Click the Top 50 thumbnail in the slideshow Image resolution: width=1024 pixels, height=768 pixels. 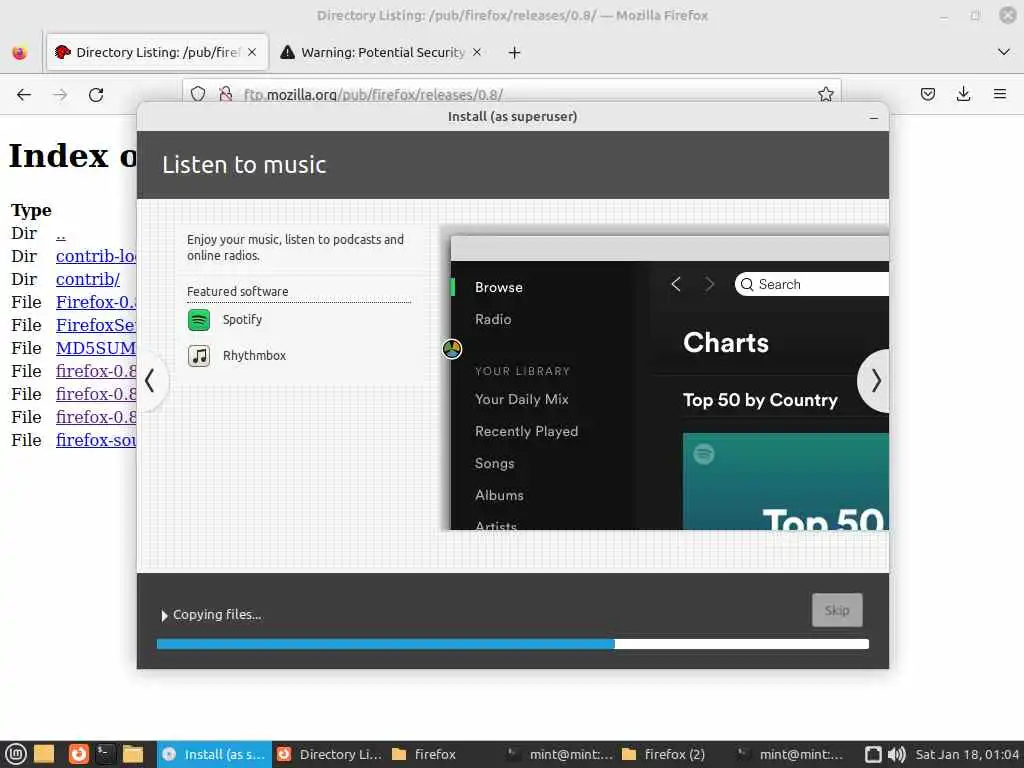pos(786,481)
